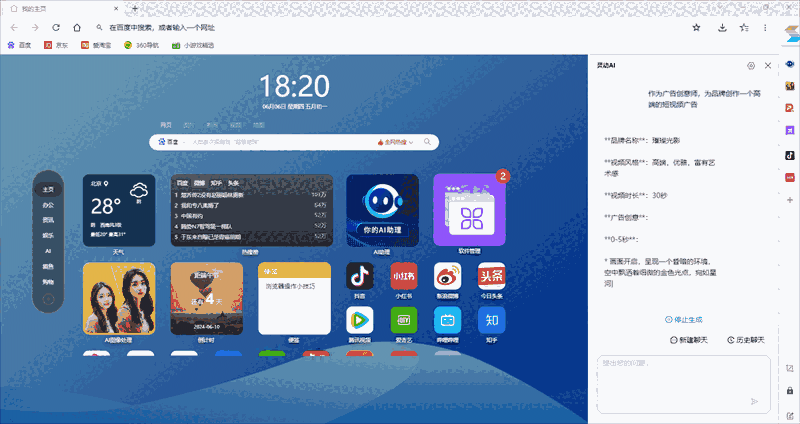Open the countdown widget showing 4 days
Image resolution: width=800 pixels, height=424 pixels.
click(207, 298)
